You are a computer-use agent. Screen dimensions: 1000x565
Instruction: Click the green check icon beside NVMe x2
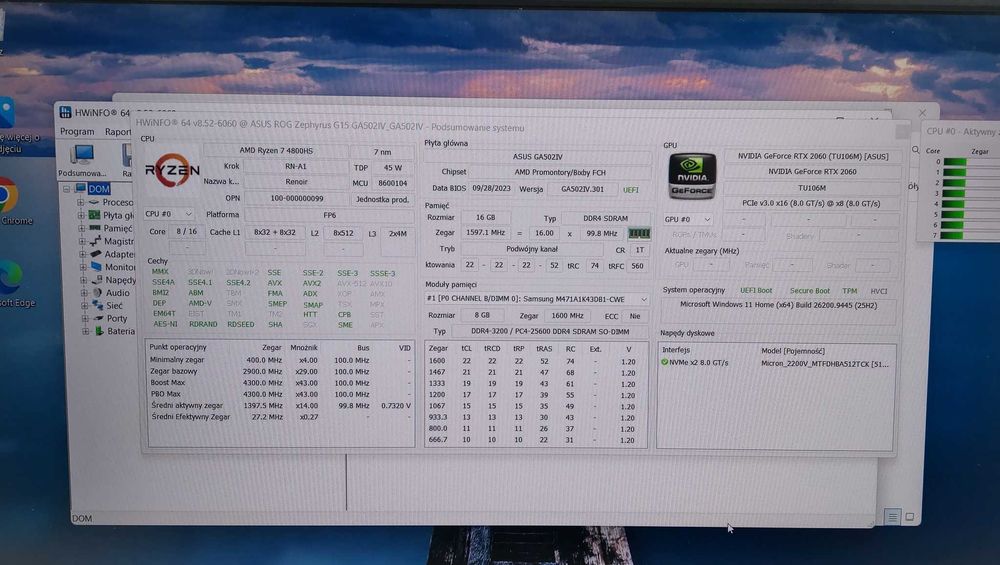(x=664, y=362)
